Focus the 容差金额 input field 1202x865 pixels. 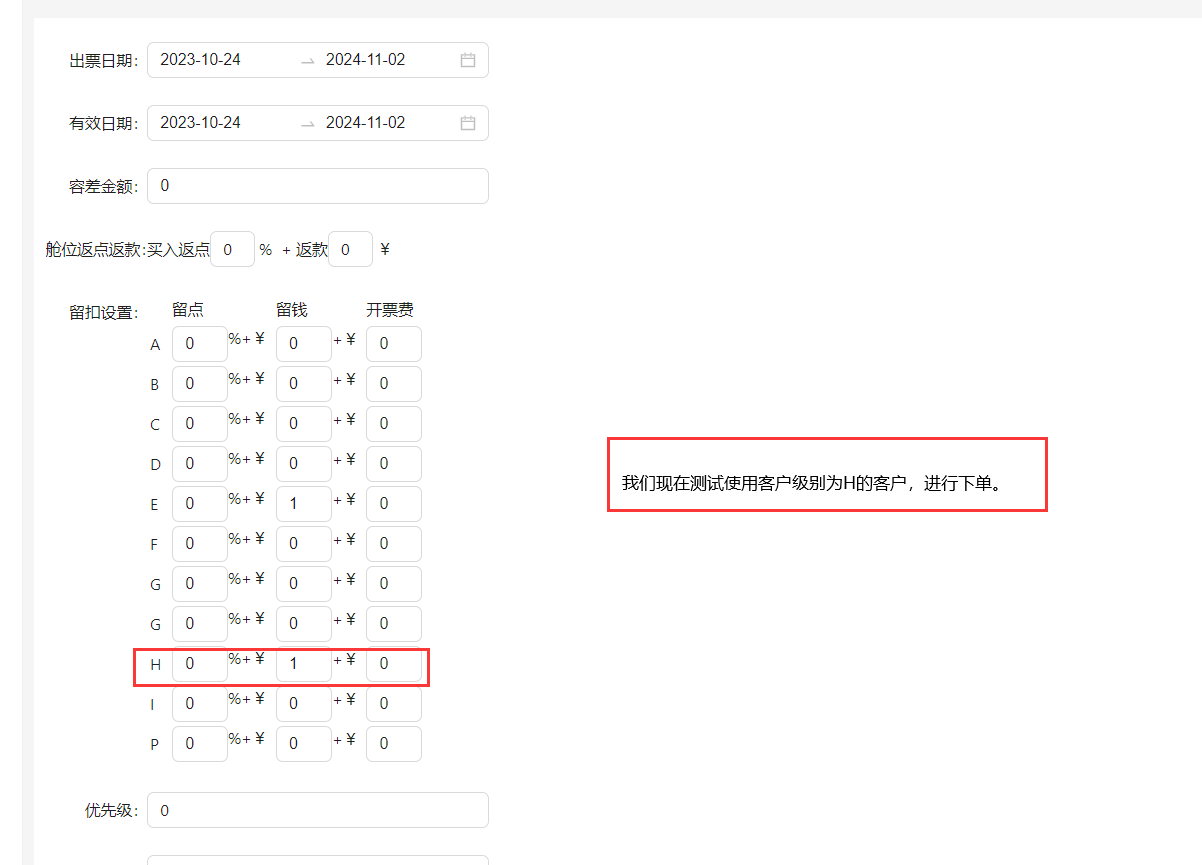click(x=318, y=186)
